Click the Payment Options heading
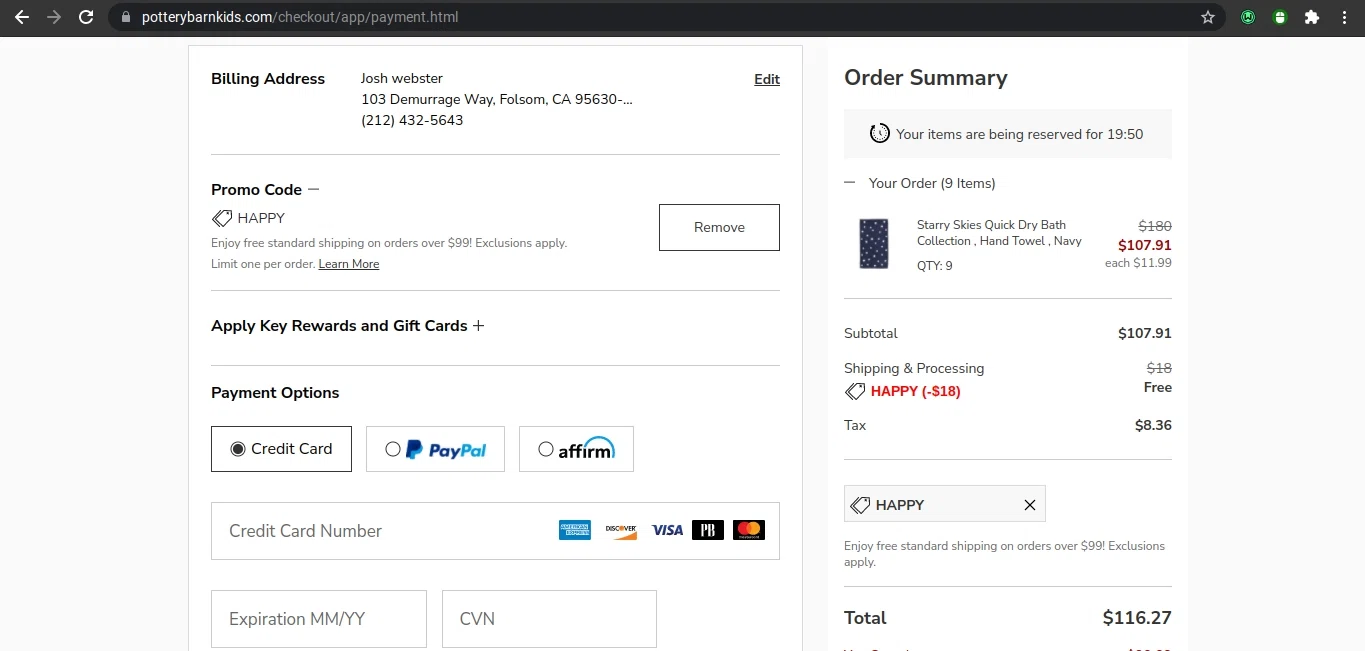The width and height of the screenshot is (1365, 651). coord(275,393)
